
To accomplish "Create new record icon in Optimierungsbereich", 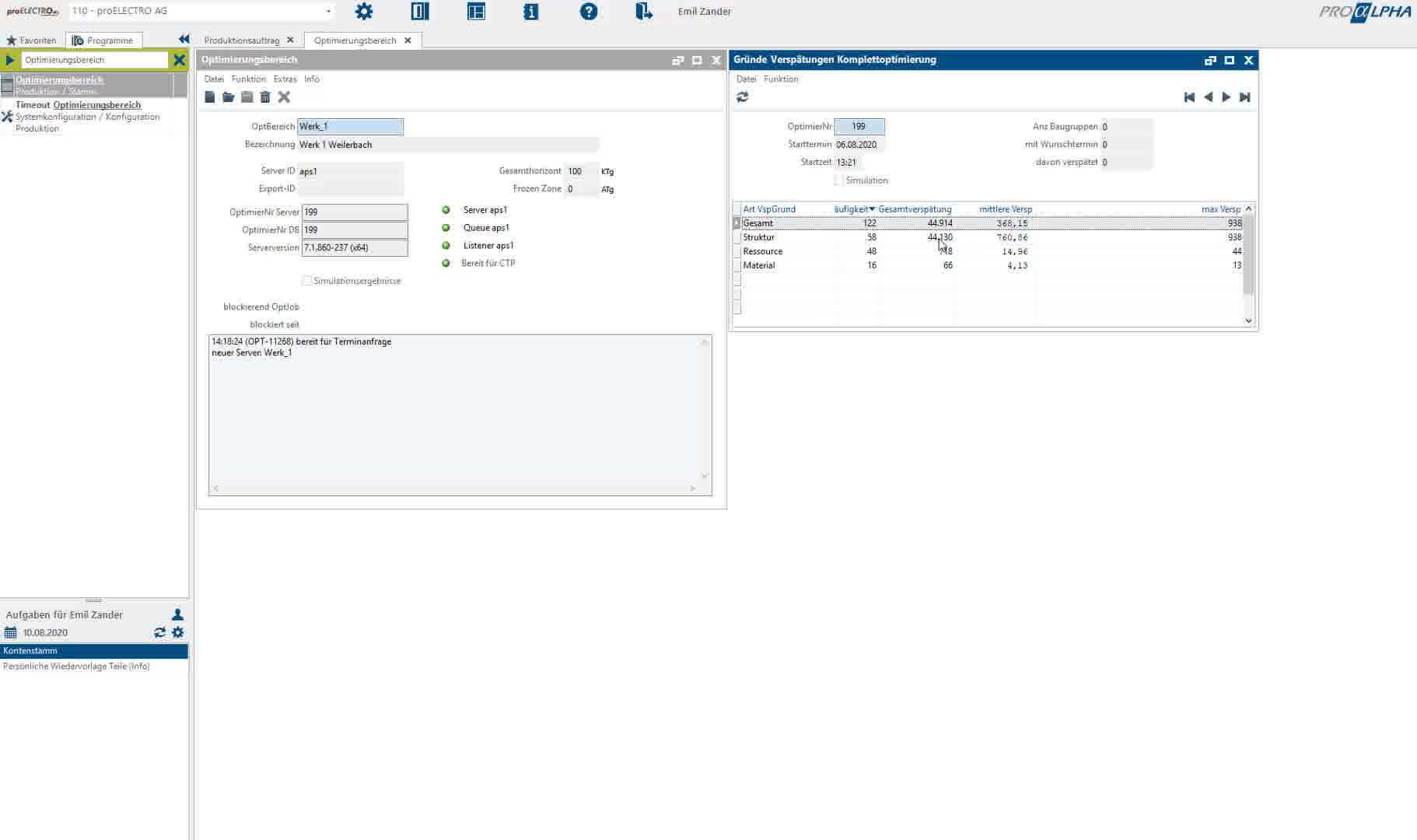I will coord(210,97).
